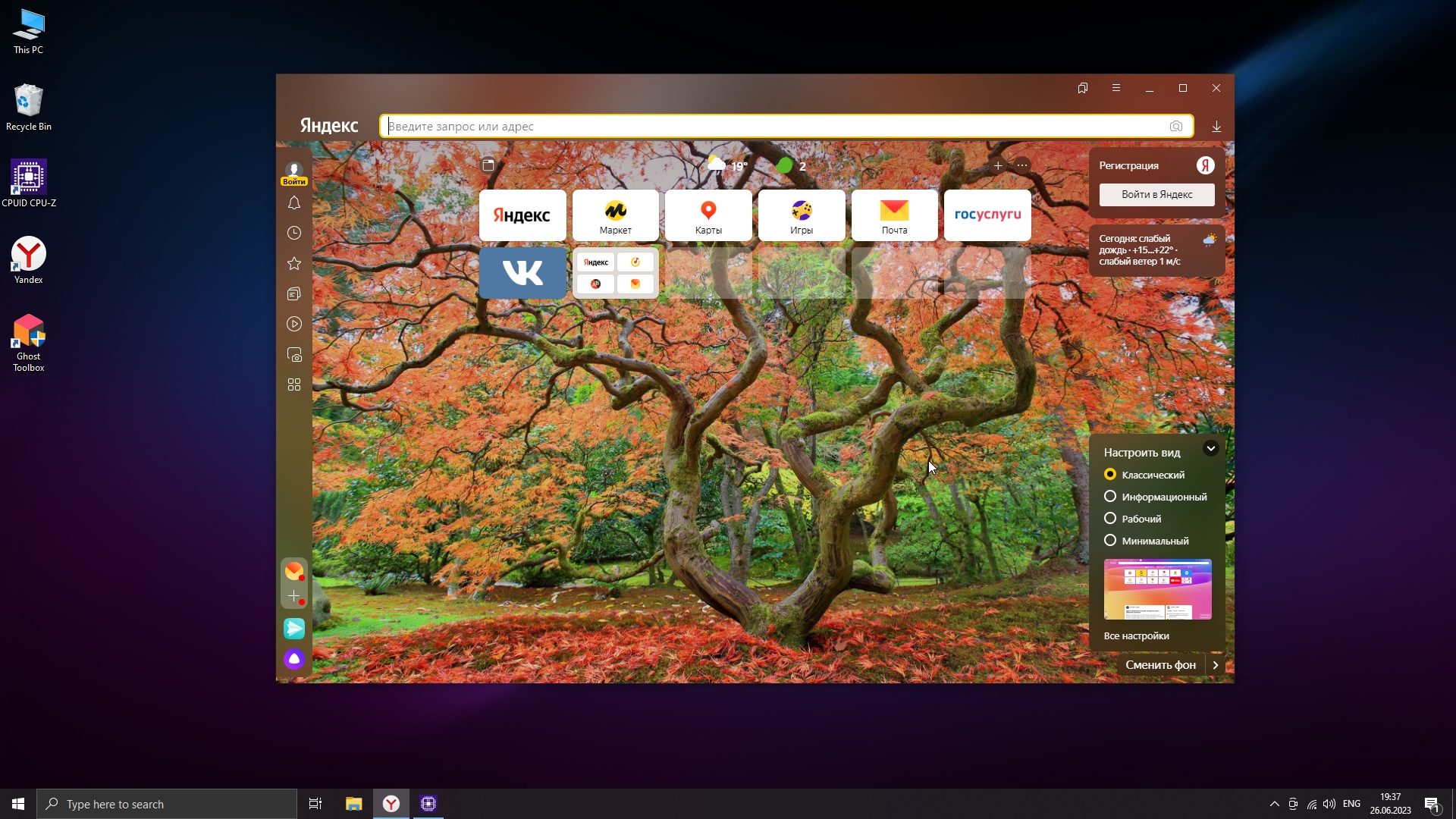
Task: Open bookmarks star icon in sidebar
Action: coord(294,264)
